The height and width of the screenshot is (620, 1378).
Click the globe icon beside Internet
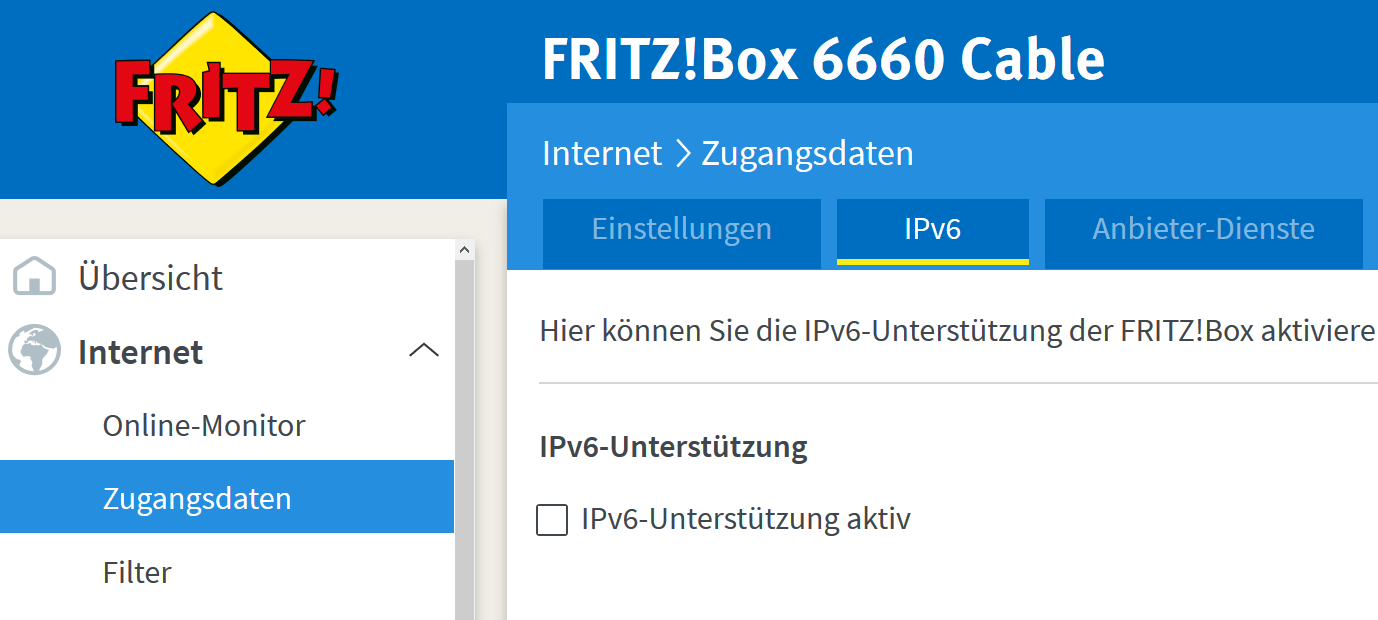click(34, 351)
